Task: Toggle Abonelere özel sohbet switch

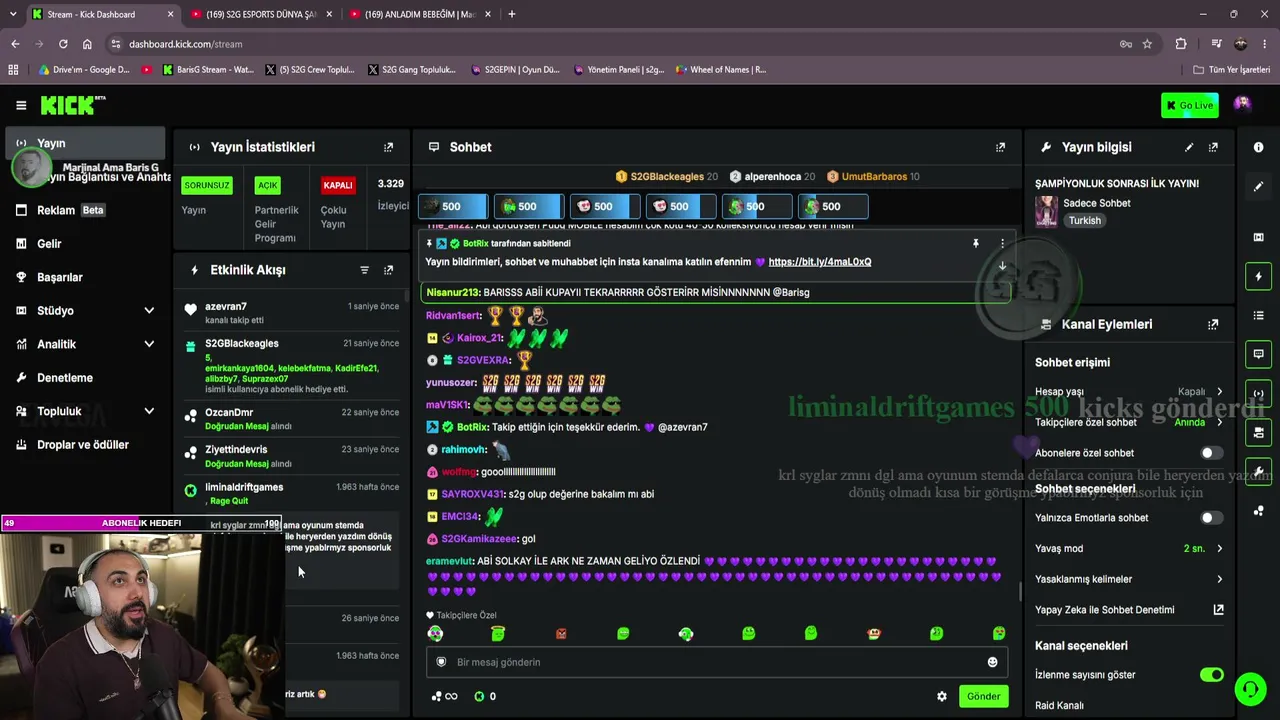Action: (x=1211, y=453)
